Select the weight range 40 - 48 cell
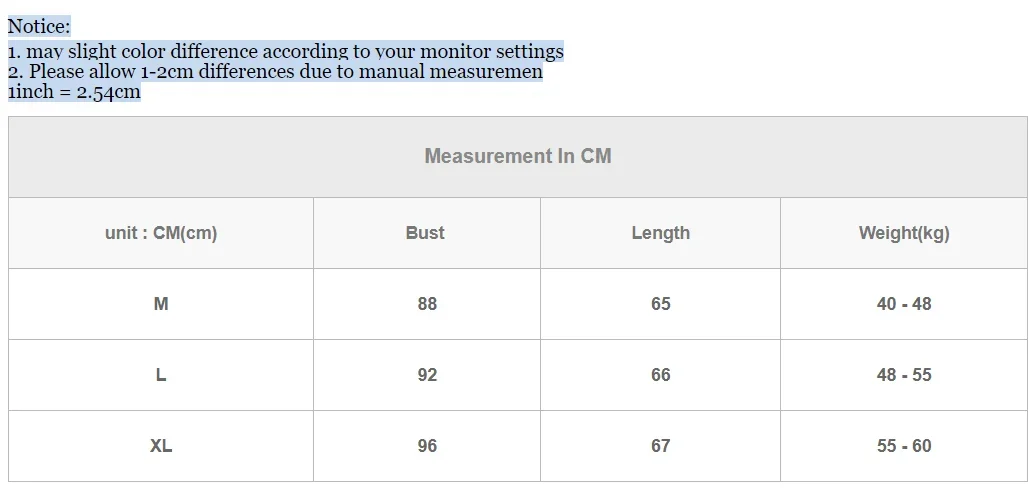 (904, 304)
